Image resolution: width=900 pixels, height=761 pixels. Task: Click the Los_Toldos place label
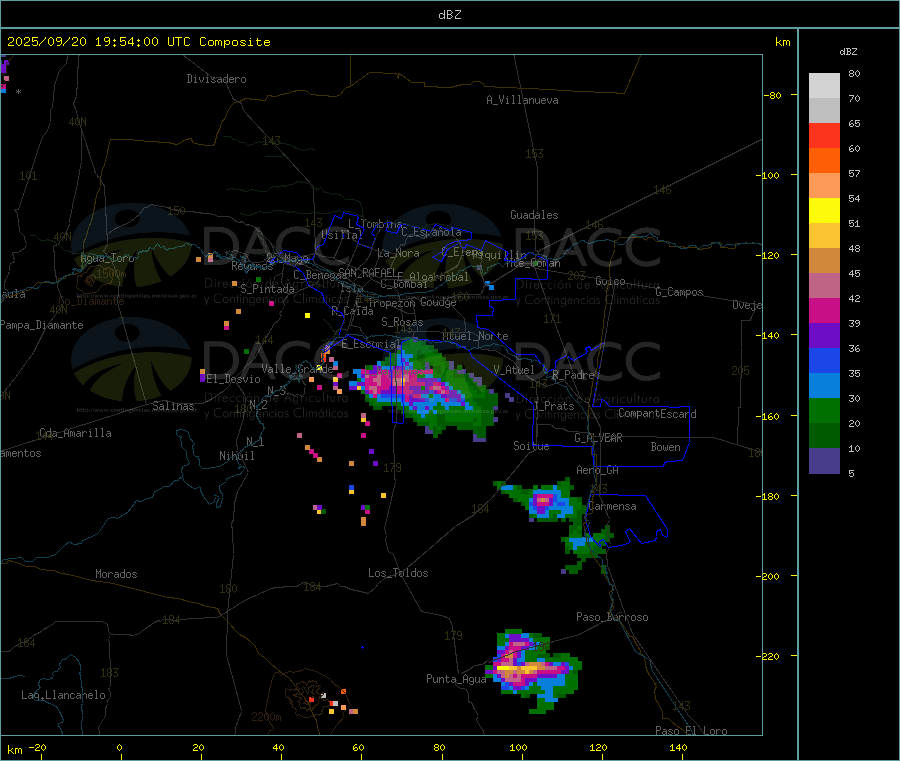[398, 573]
